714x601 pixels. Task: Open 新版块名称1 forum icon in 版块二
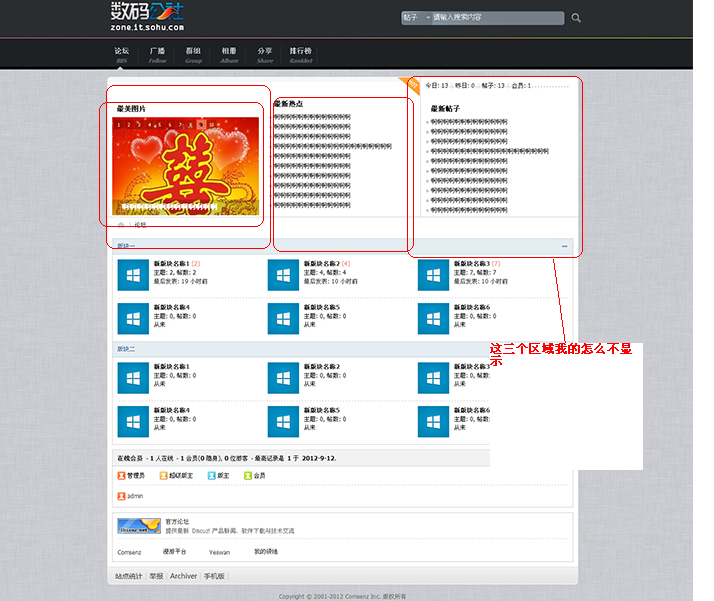click(x=133, y=378)
